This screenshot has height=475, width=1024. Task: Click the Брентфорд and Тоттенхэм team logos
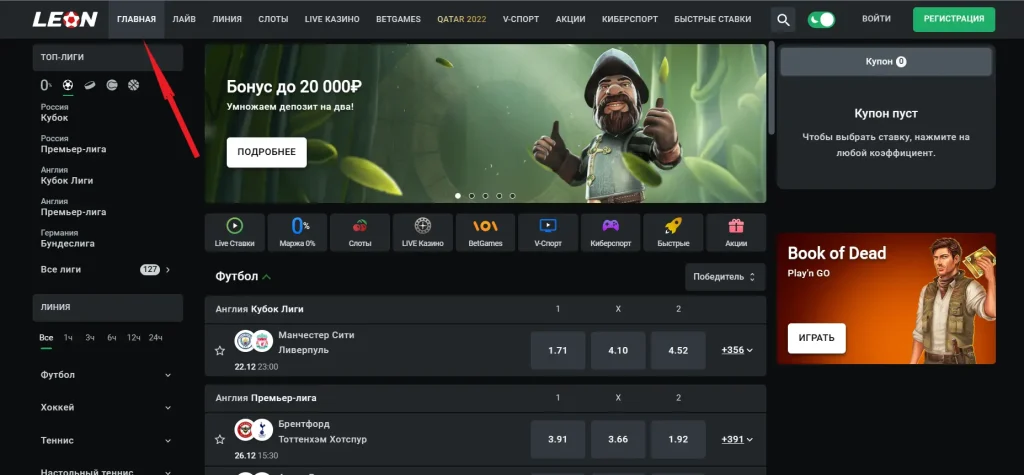253,430
